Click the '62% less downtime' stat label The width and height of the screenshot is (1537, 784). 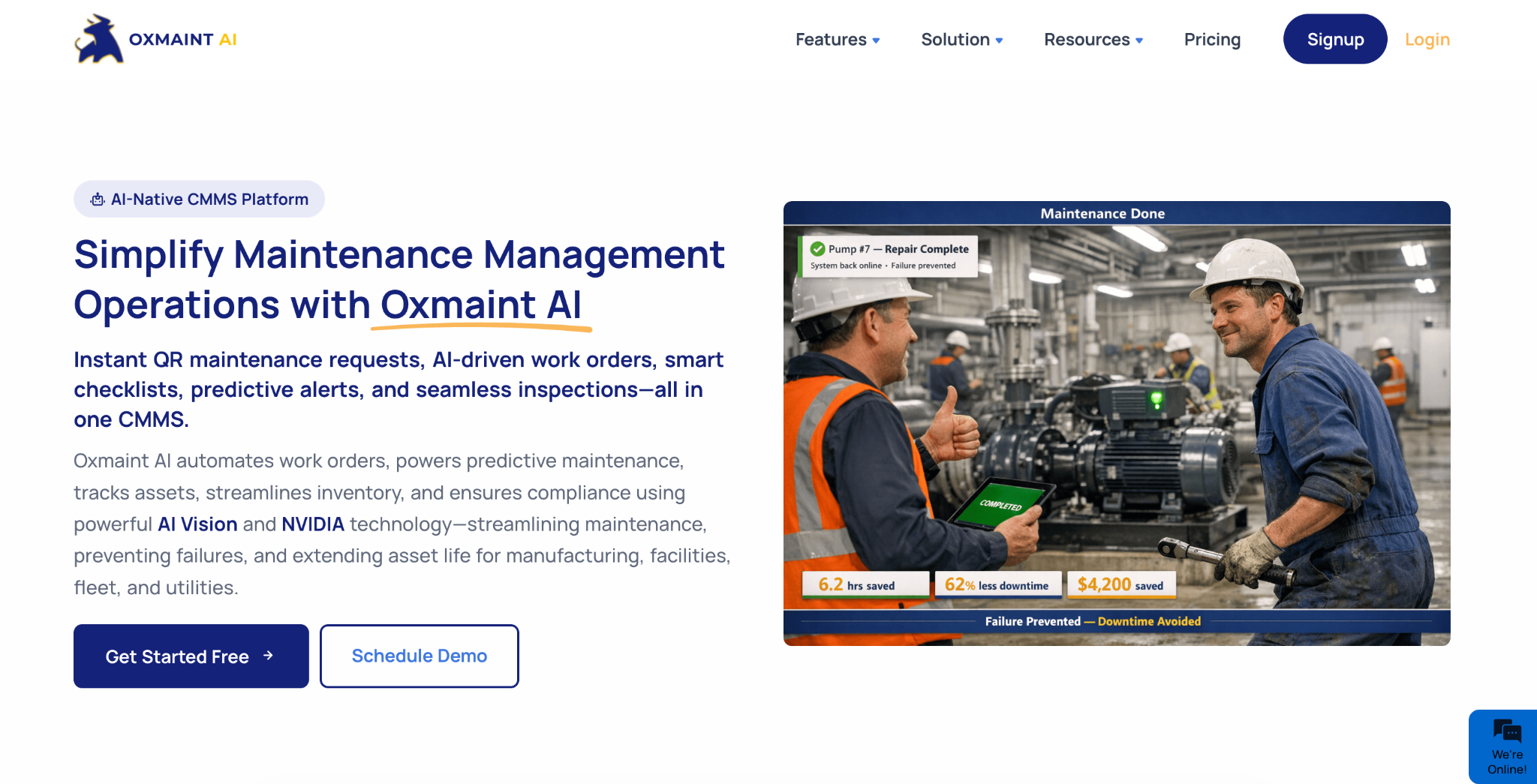click(997, 584)
